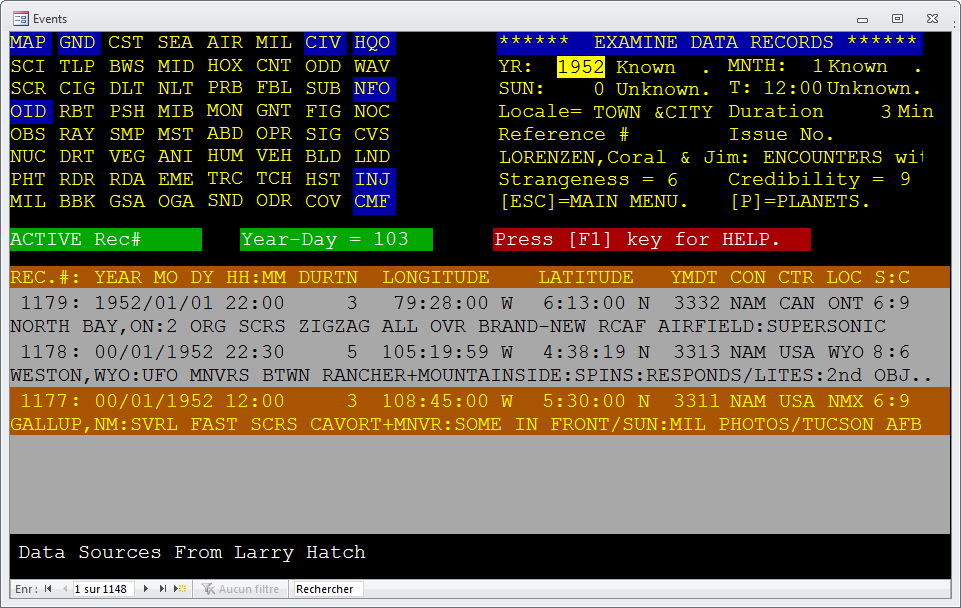Click the green ACTIVE Rec# field
The width and height of the screenshot is (961, 608).
(105, 239)
